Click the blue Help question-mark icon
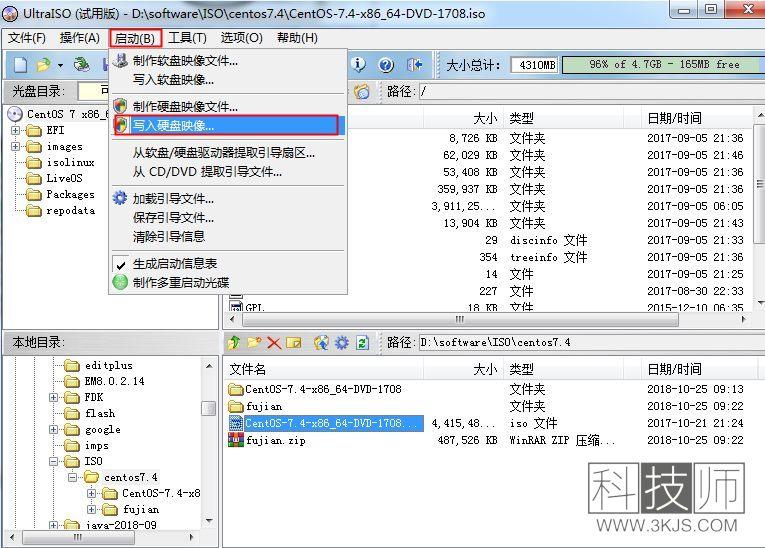This screenshot has height=548, width=765. (x=386, y=64)
